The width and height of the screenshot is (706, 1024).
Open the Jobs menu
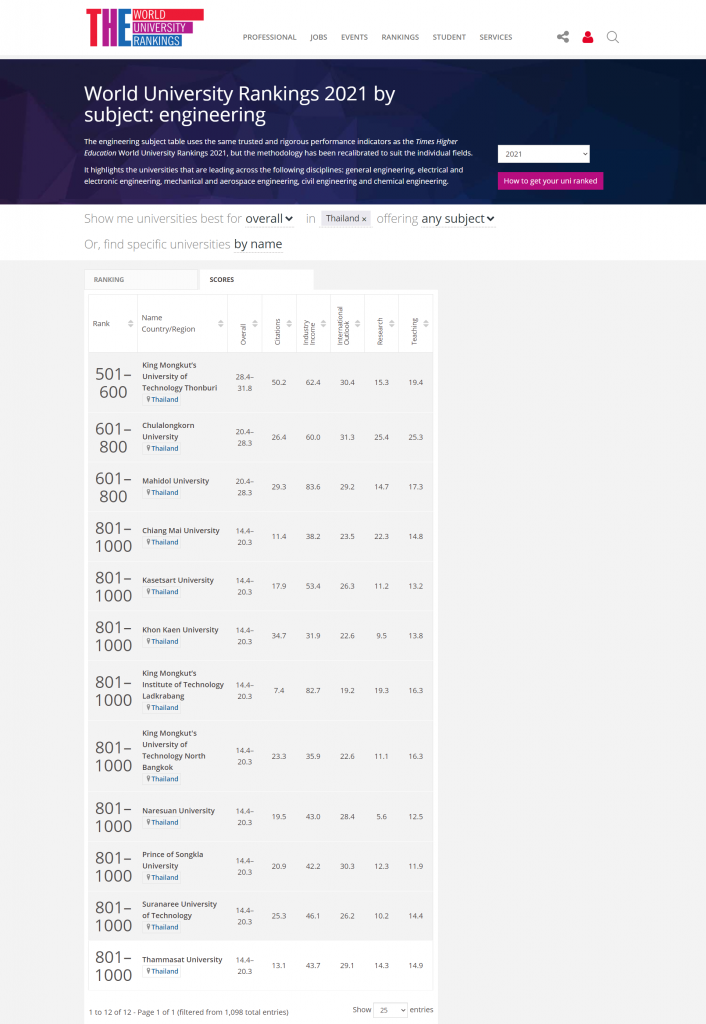coord(319,37)
